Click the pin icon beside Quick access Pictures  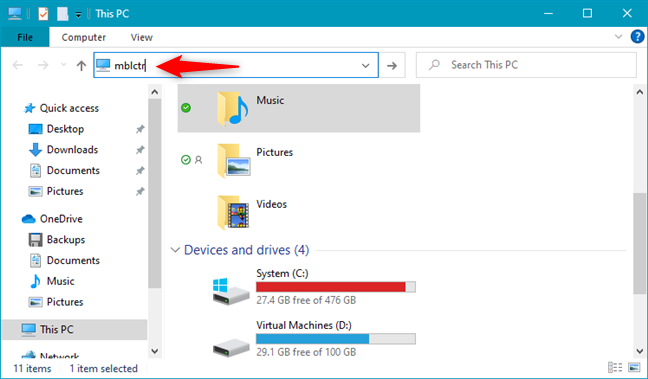click(140, 191)
